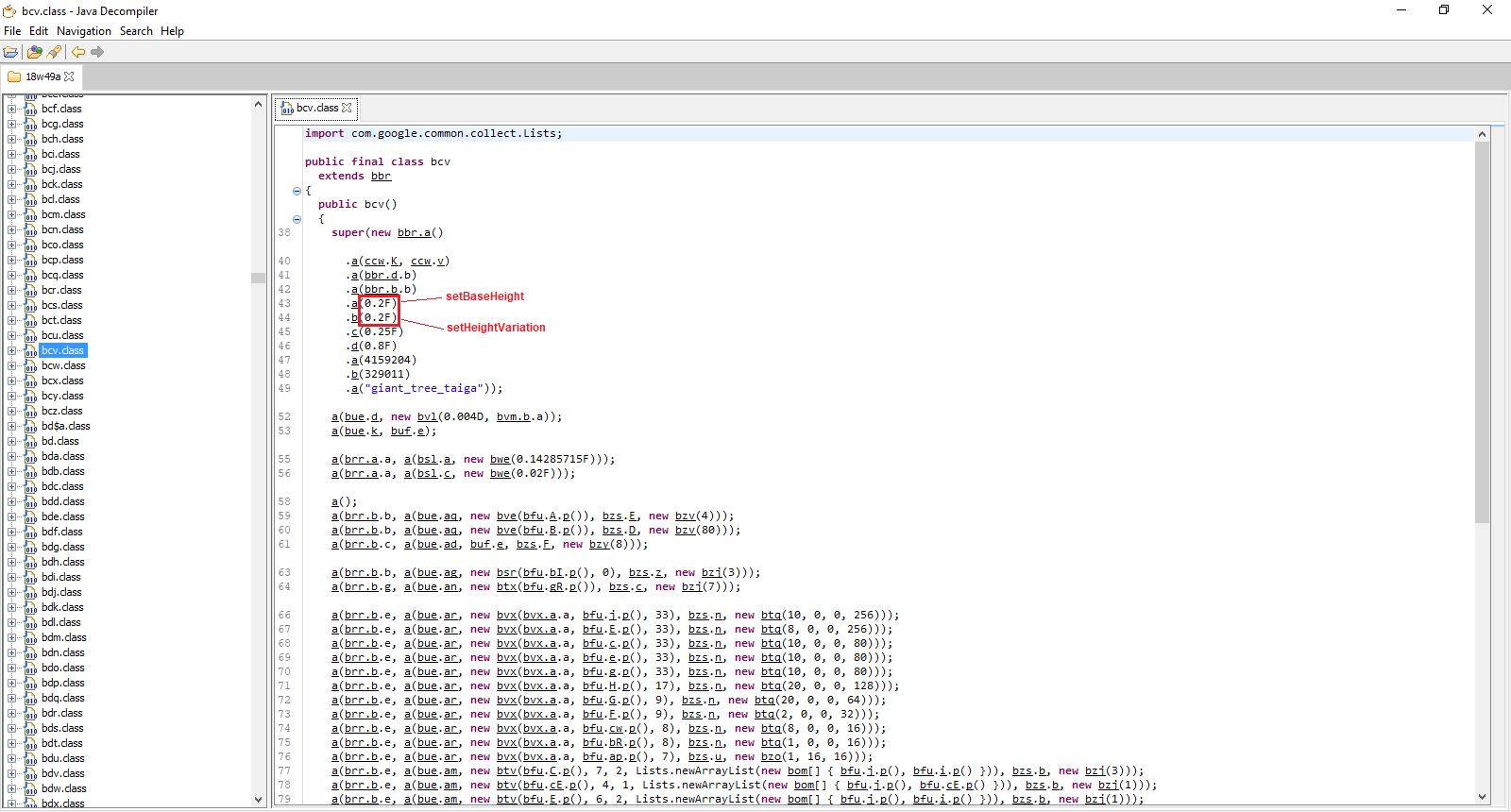Go back with the left arrow icon
Image resolution: width=1511 pixels, height=812 pixels.
point(78,52)
